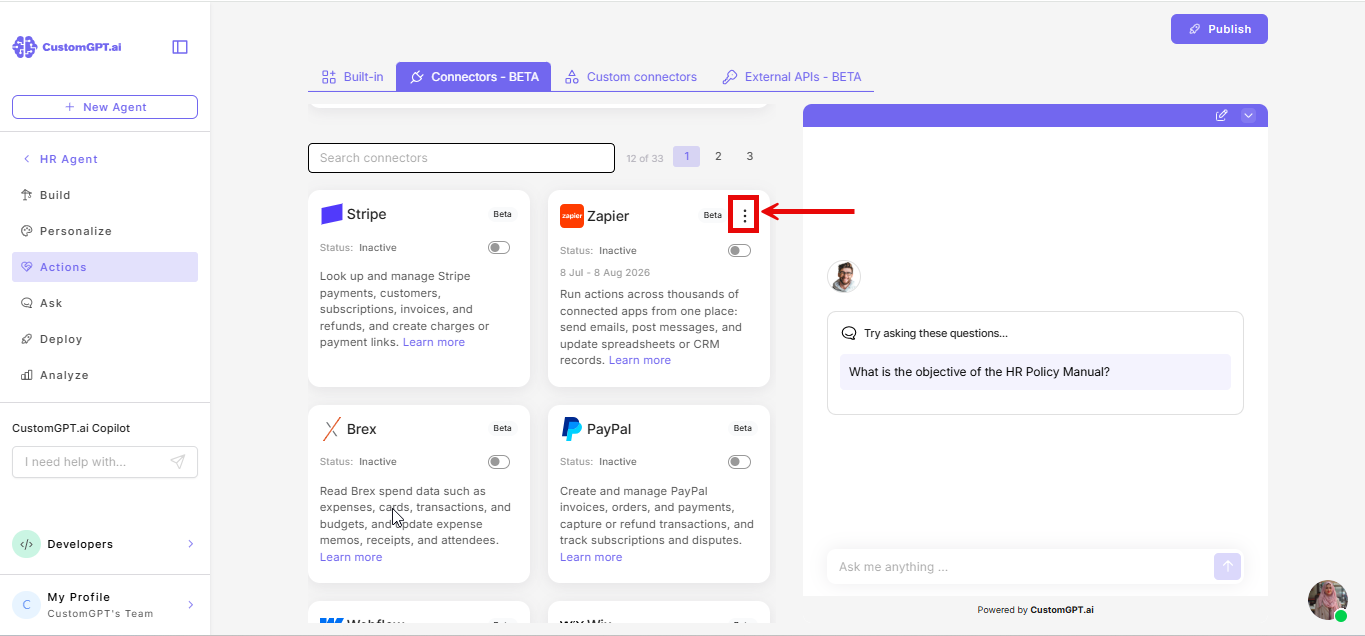Enable the PayPal connector toggle
Image resolution: width=1365 pixels, height=636 pixels.
point(739,462)
